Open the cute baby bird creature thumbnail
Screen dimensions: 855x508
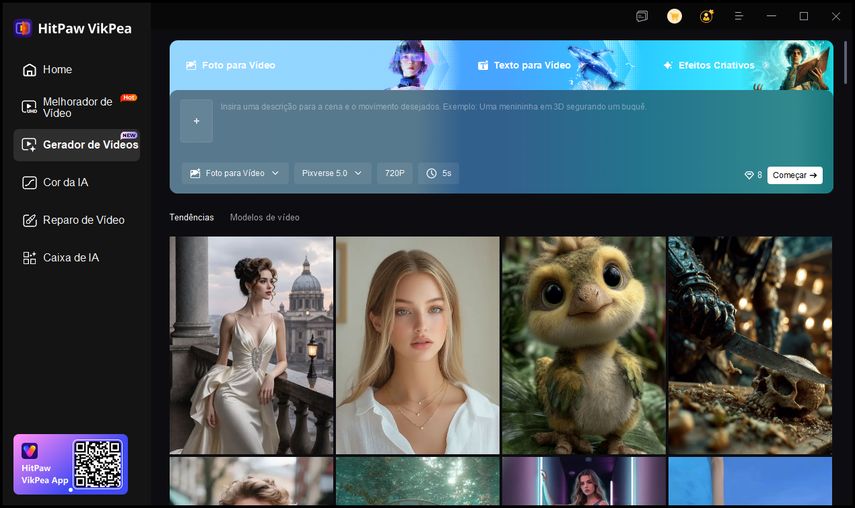point(583,345)
